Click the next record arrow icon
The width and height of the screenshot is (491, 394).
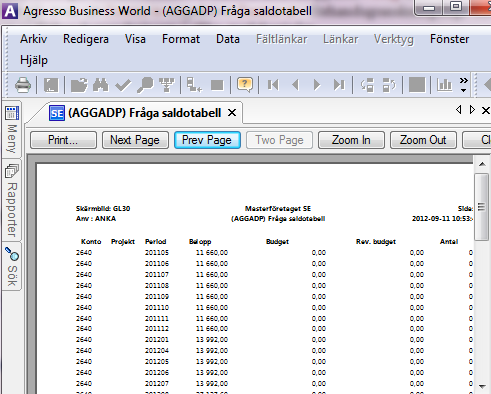tap(317, 85)
